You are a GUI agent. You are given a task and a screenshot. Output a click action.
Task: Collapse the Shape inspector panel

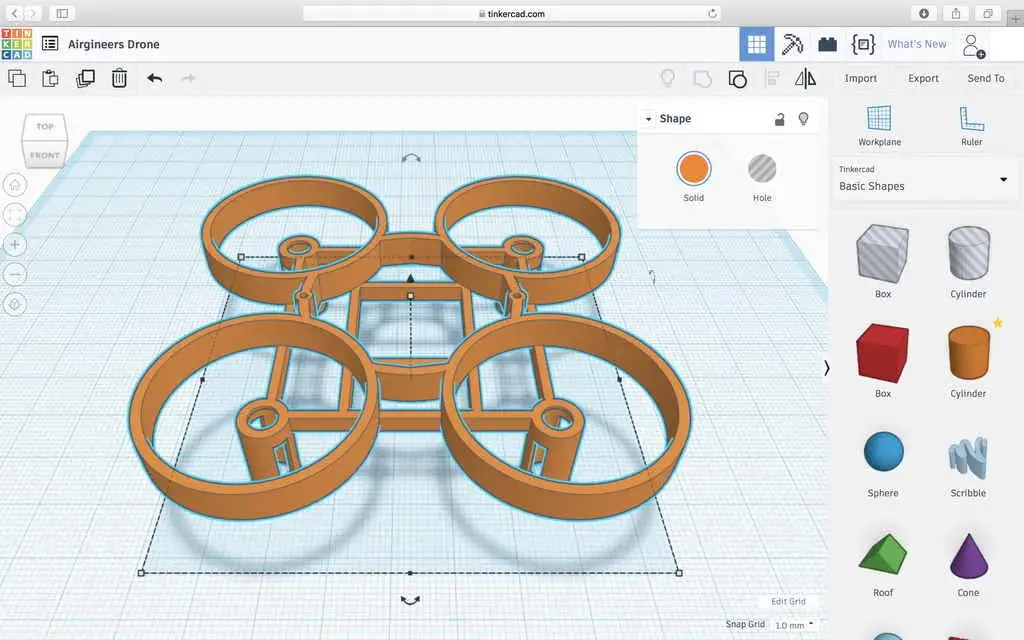[x=648, y=119]
